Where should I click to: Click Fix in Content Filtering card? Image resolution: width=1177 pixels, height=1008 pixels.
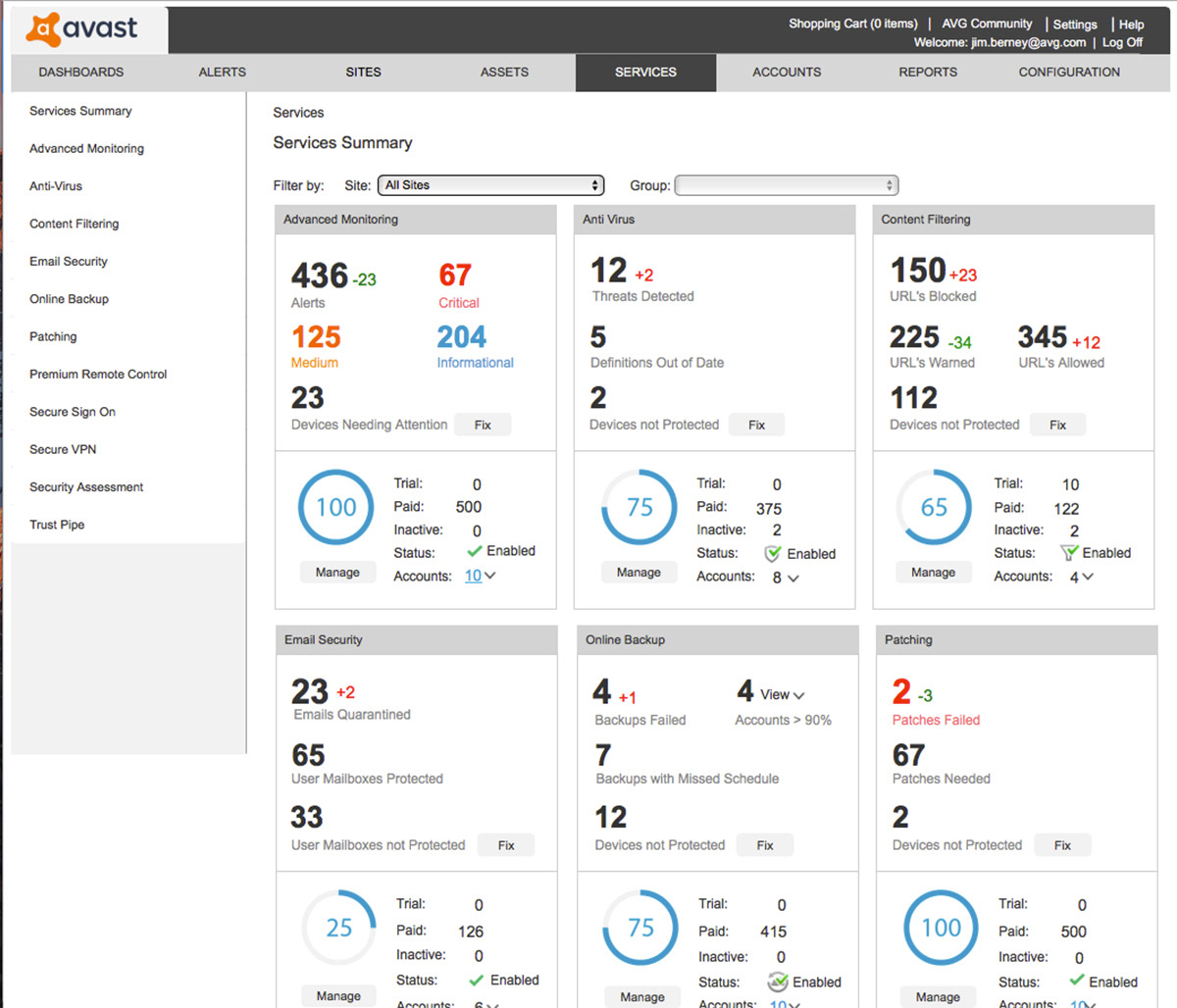pyautogui.click(x=1058, y=425)
